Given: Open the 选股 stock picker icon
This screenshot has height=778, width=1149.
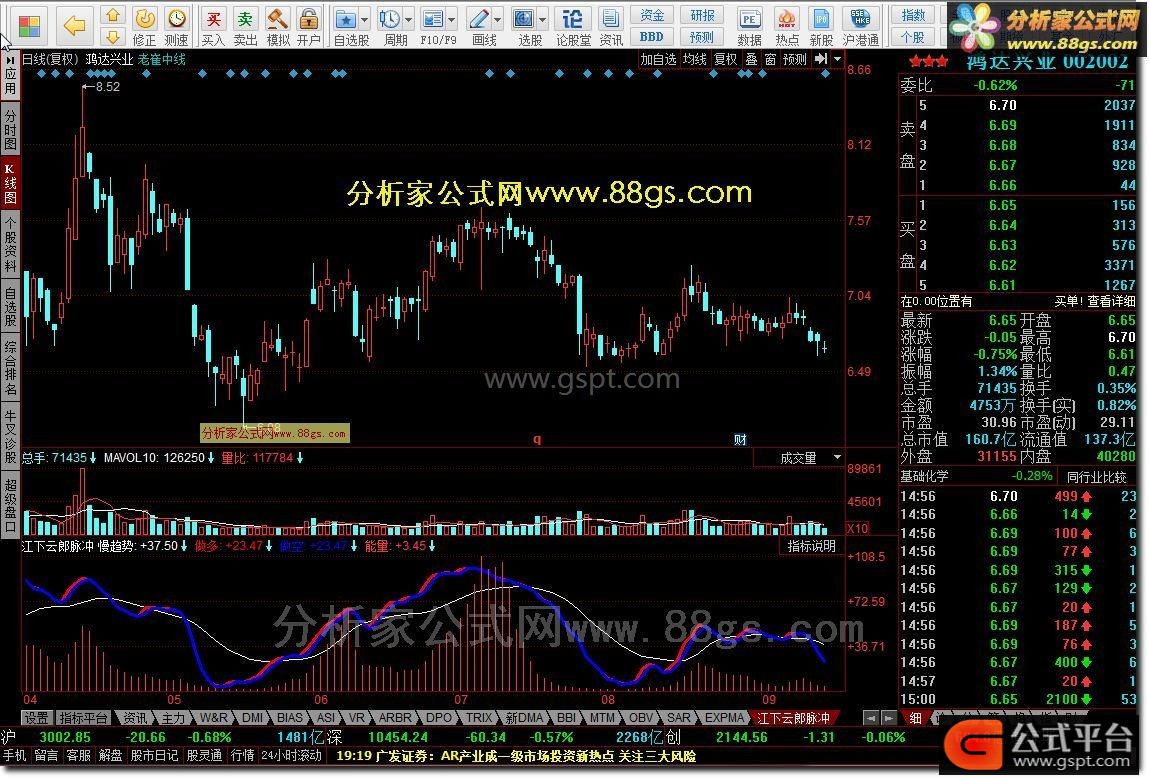Looking at the screenshot, I should (523, 20).
